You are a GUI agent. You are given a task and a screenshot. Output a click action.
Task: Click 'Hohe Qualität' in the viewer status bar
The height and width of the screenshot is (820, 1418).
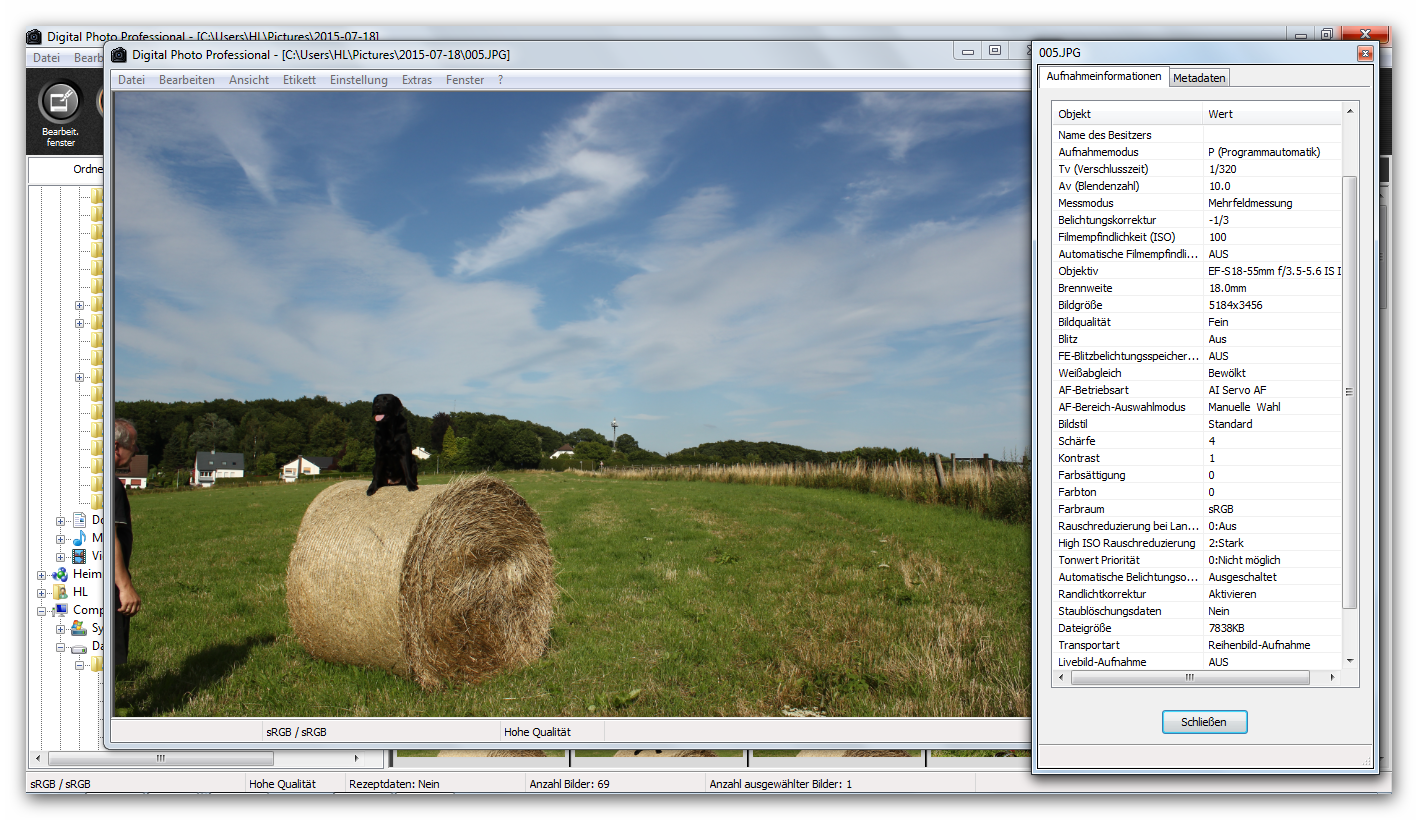tap(537, 732)
